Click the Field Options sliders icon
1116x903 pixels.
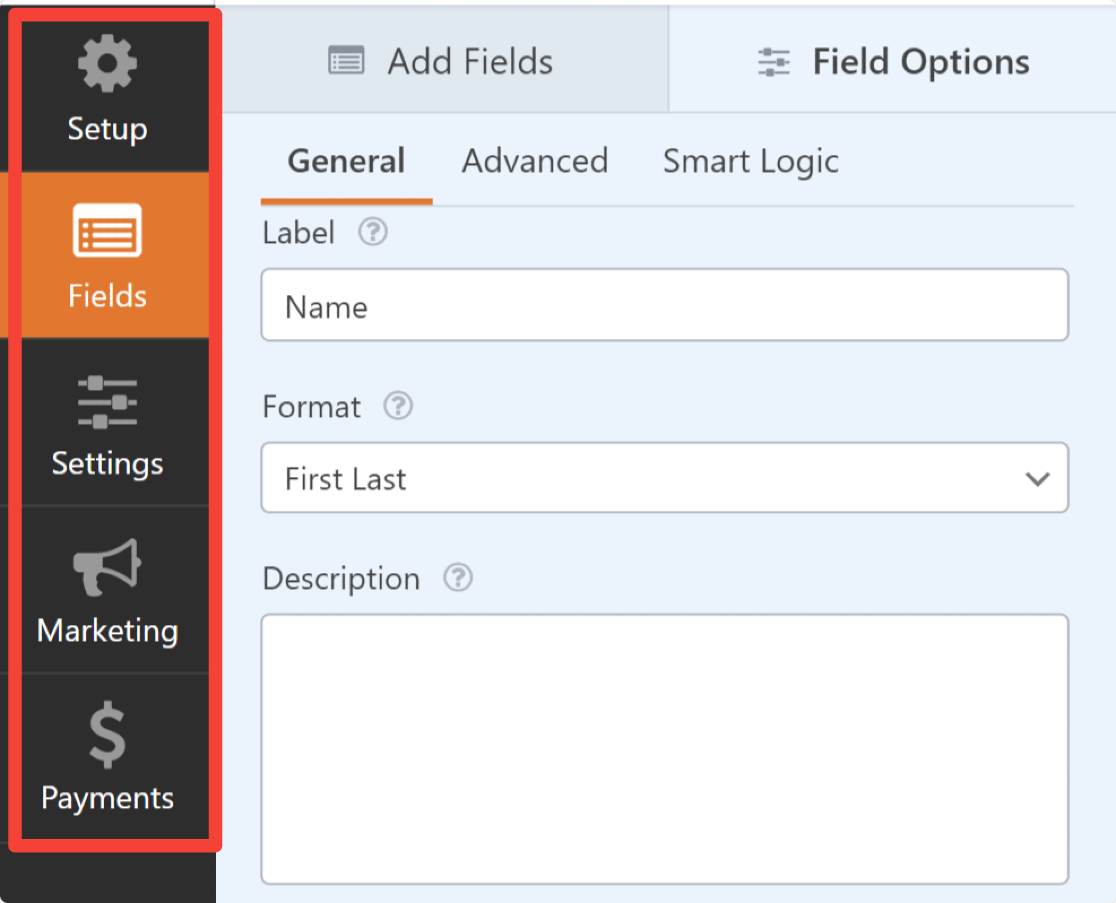coord(774,62)
